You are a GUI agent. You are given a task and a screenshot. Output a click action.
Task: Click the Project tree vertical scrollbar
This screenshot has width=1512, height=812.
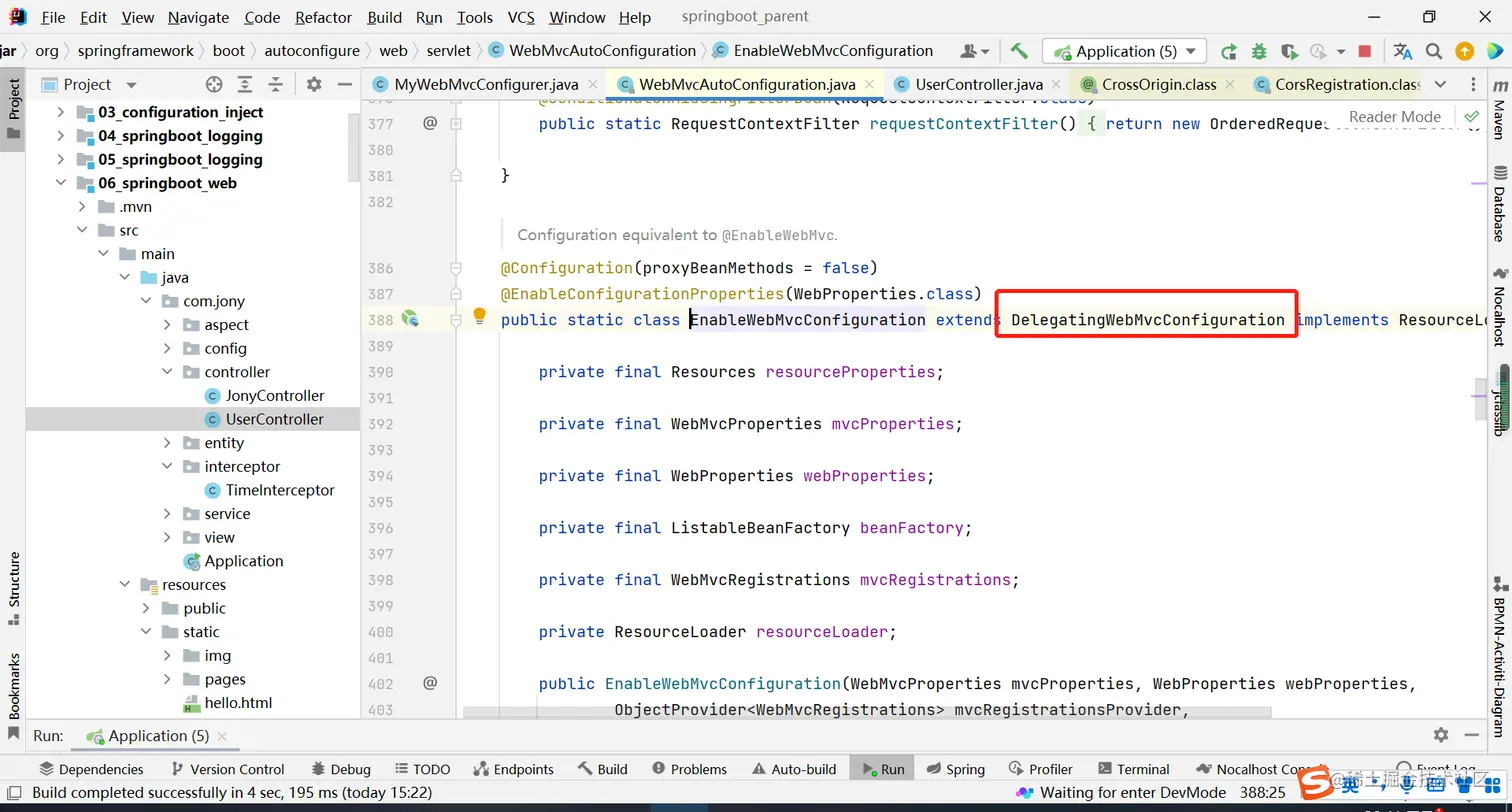tap(353, 146)
